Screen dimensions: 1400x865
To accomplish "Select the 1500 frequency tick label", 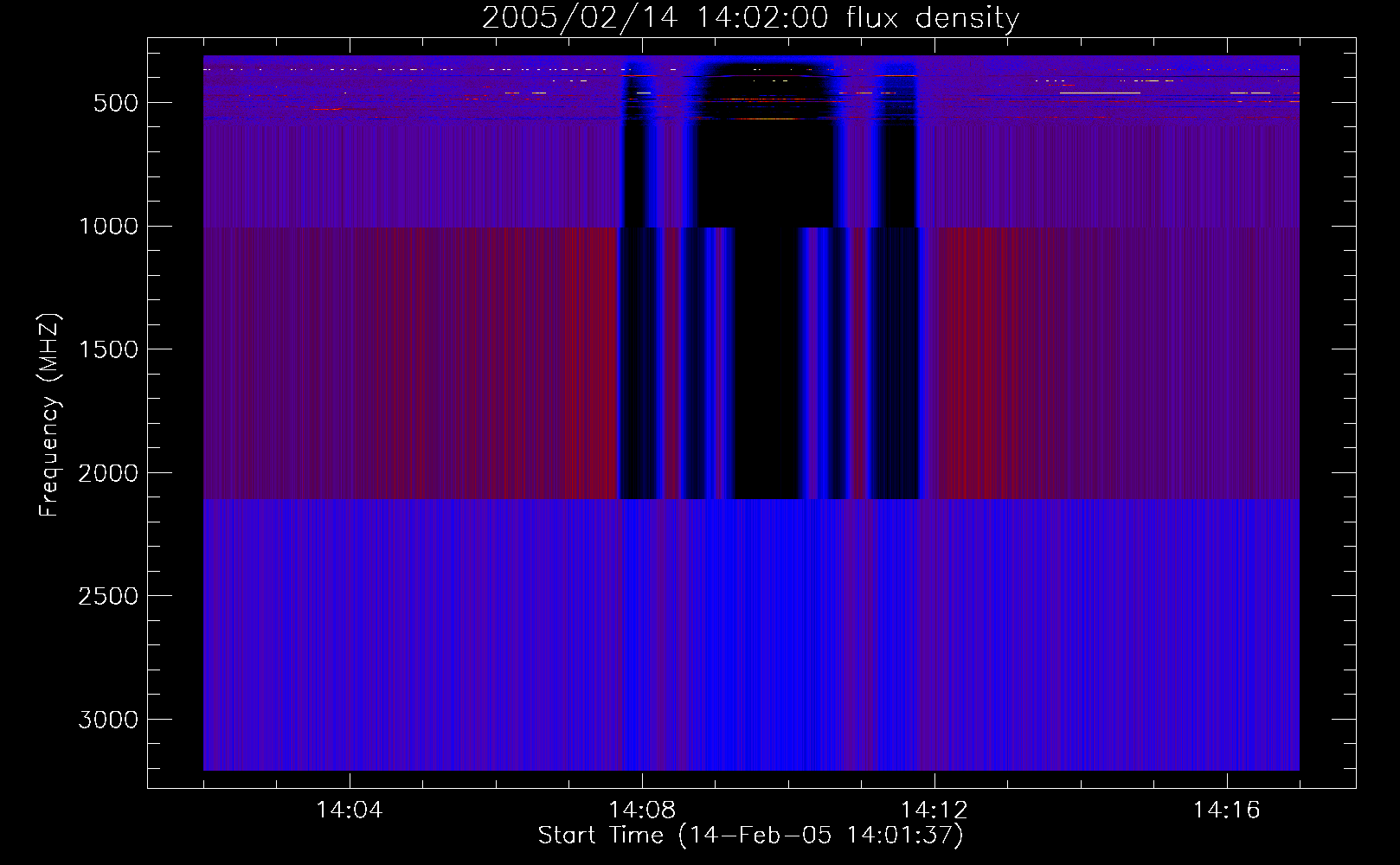I will (x=108, y=349).
